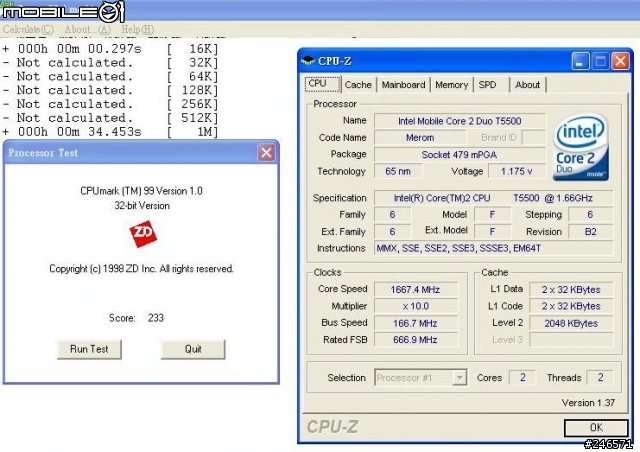Click the Brand ID field
Image resolution: width=640 pixels, height=452 pixels.
[x=534, y=138]
